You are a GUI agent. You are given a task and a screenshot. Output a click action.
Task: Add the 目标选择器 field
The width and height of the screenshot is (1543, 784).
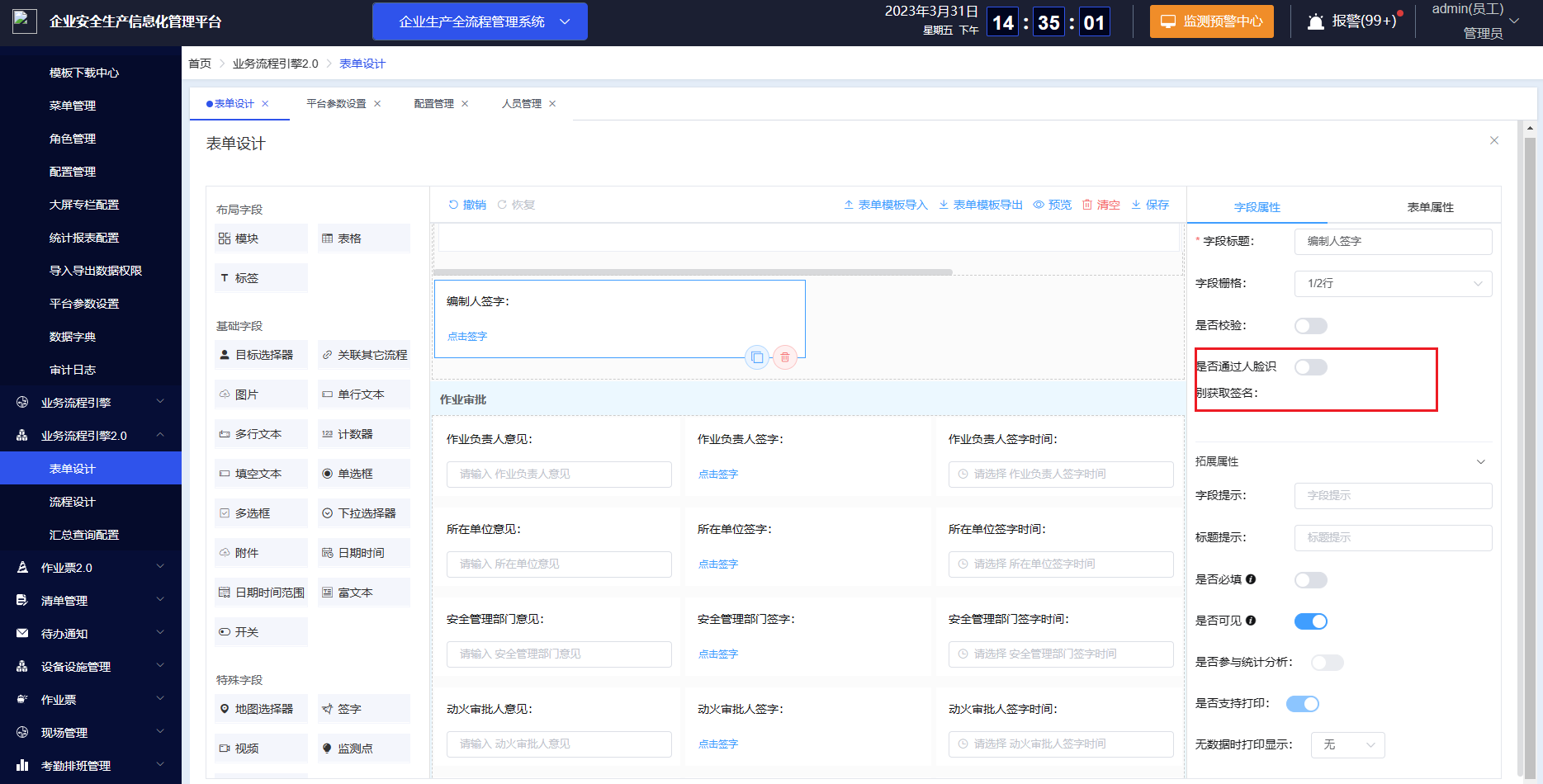(x=261, y=355)
